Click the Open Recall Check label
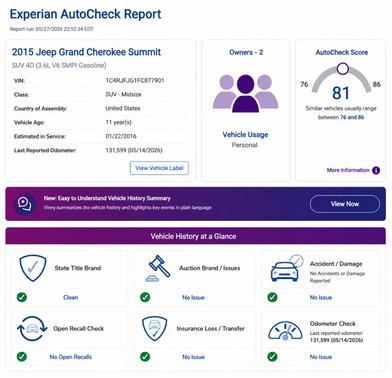 pyautogui.click(x=79, y=328)
